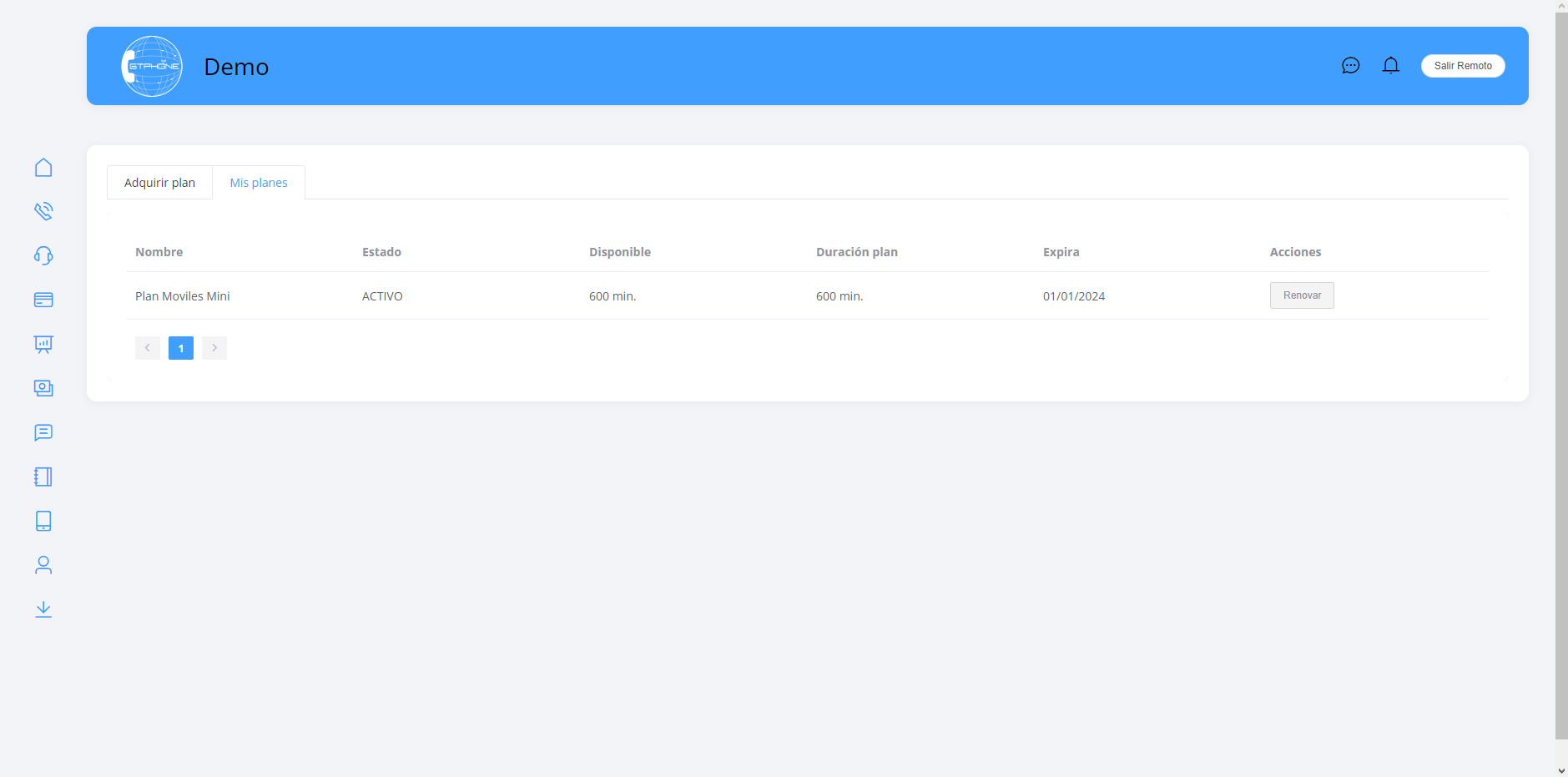Image resolution: width=1568 pixels, height=777 pixels.
Task: Open the user profile sidebar icon
Action: pyautogui.click(x=43, y=565)
